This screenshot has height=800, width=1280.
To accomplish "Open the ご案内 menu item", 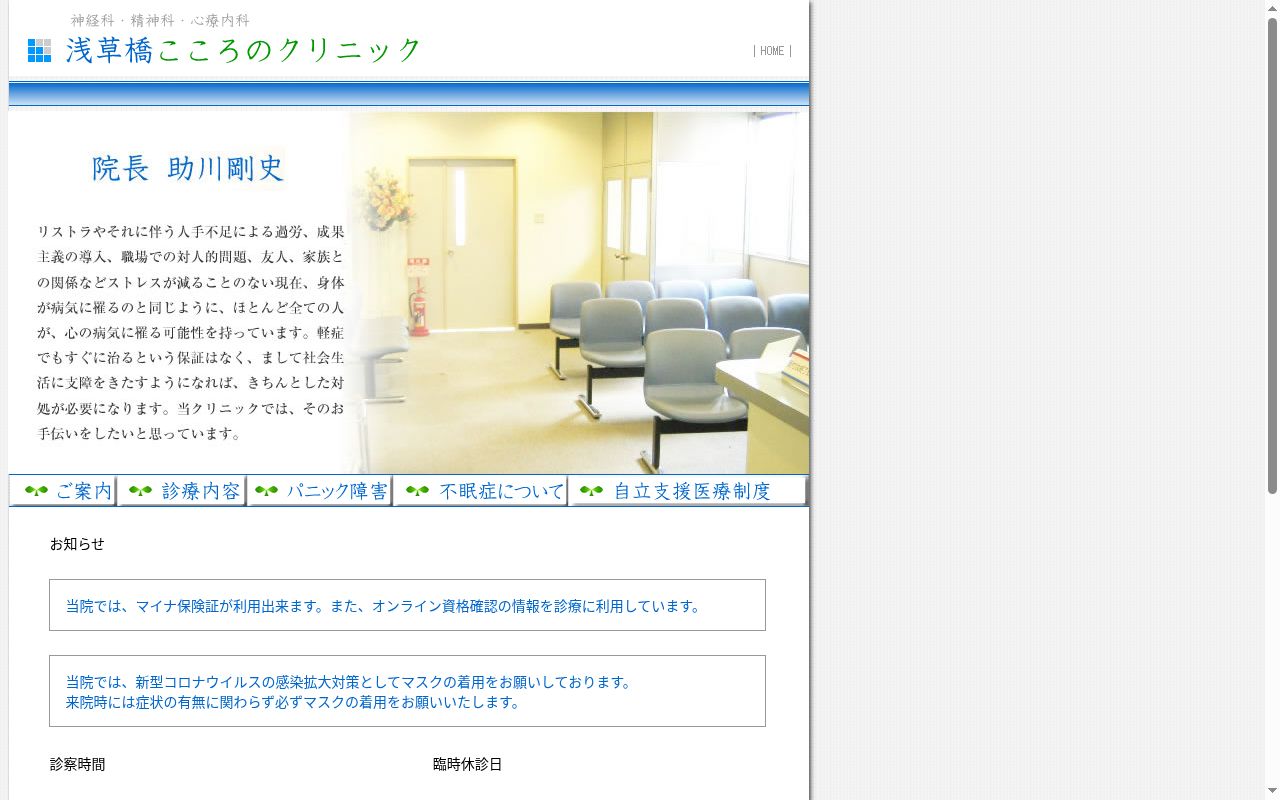I will (63, 491).
